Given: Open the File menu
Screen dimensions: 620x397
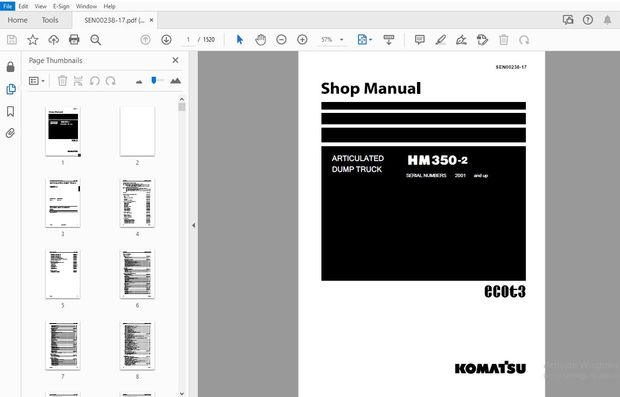Looking at the screenshot, I should (8, 6).
